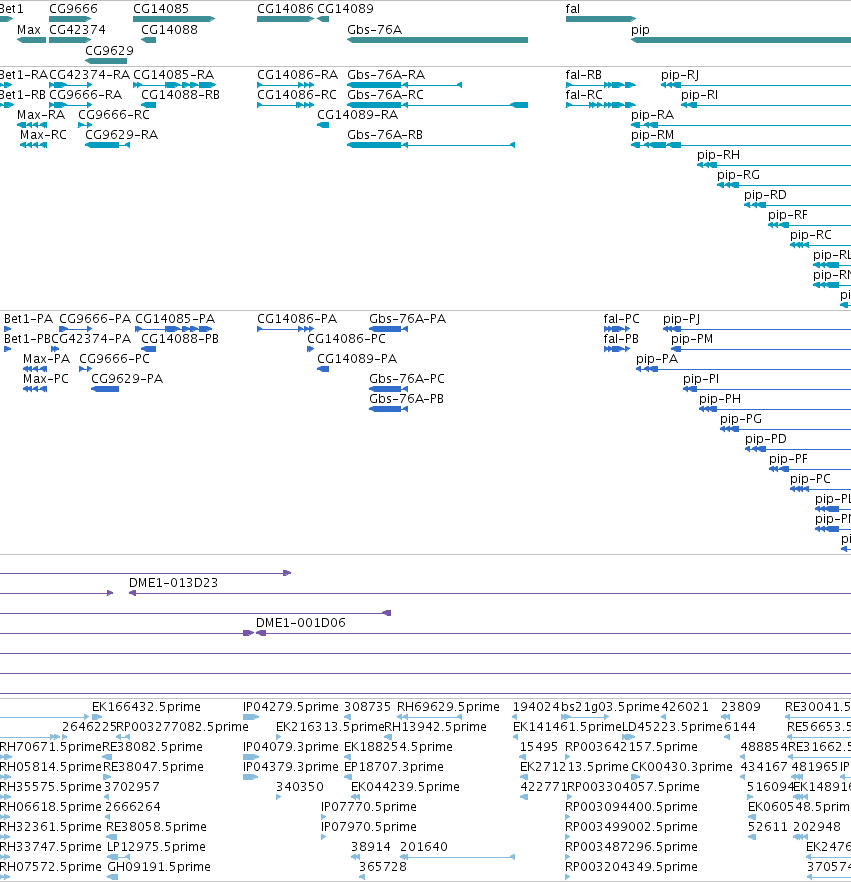Select the fal-RC transcript label

point(584,94)
